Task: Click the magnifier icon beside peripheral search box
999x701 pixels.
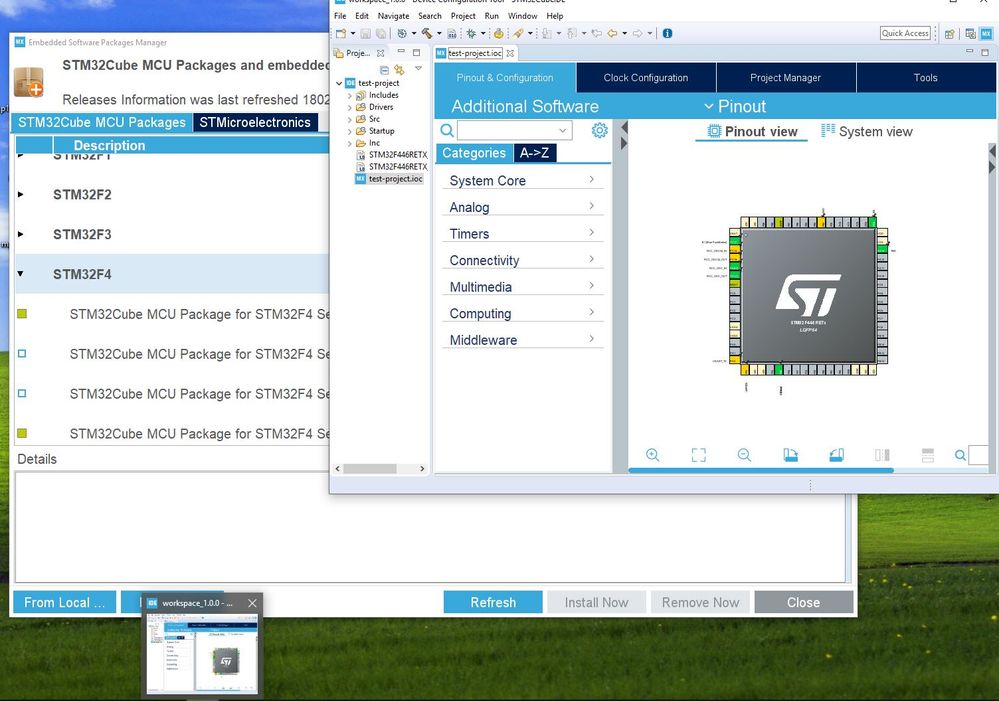Action: 447,130
